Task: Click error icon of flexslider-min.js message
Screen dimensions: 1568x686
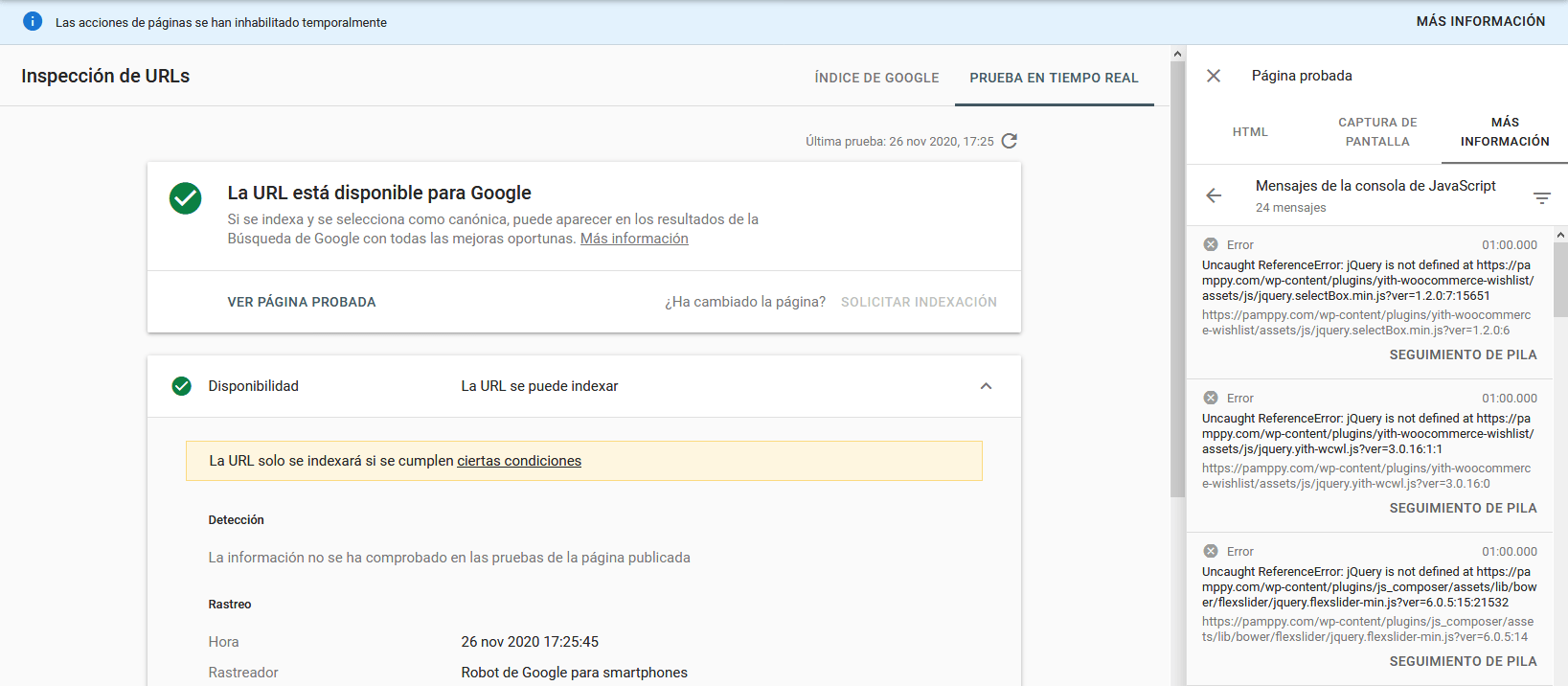Action: click(1211, 551)
